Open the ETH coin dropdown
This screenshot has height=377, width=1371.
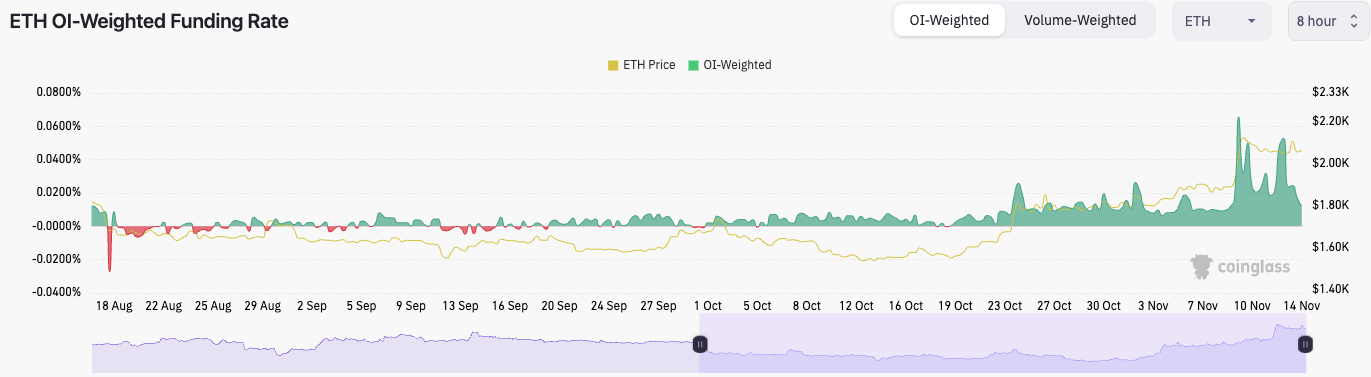[1221, 21]
